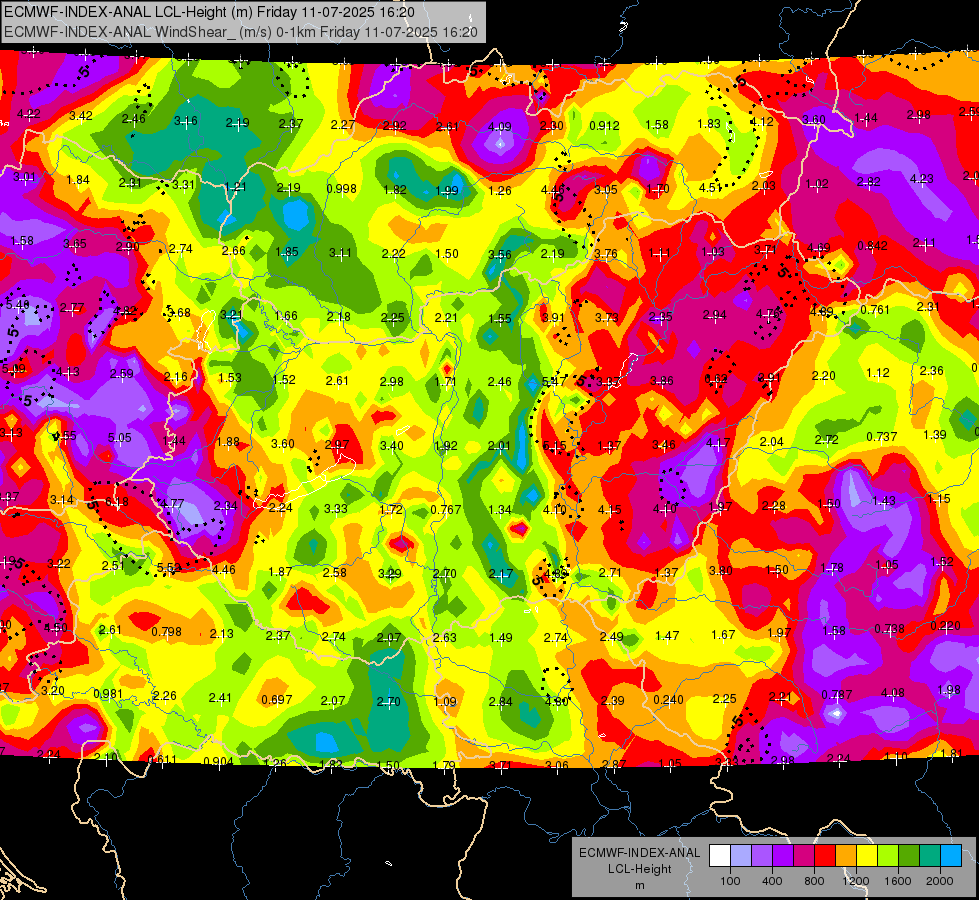The height and width of the screenshot is (900, 979).
Task: Click the wind shear value 3.40
Action: tap(391, 445)
